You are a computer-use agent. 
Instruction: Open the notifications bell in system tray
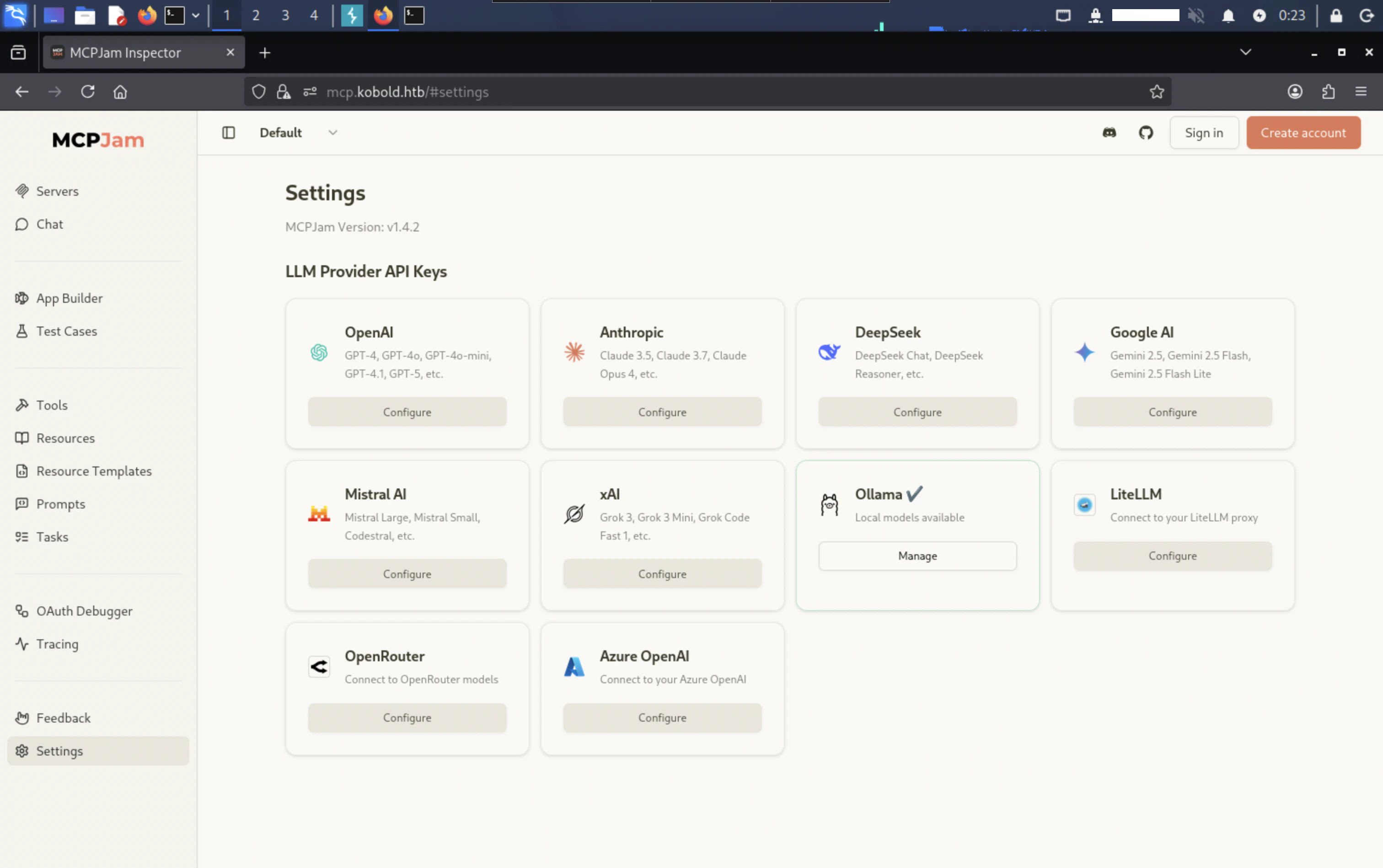(1228, 16)
